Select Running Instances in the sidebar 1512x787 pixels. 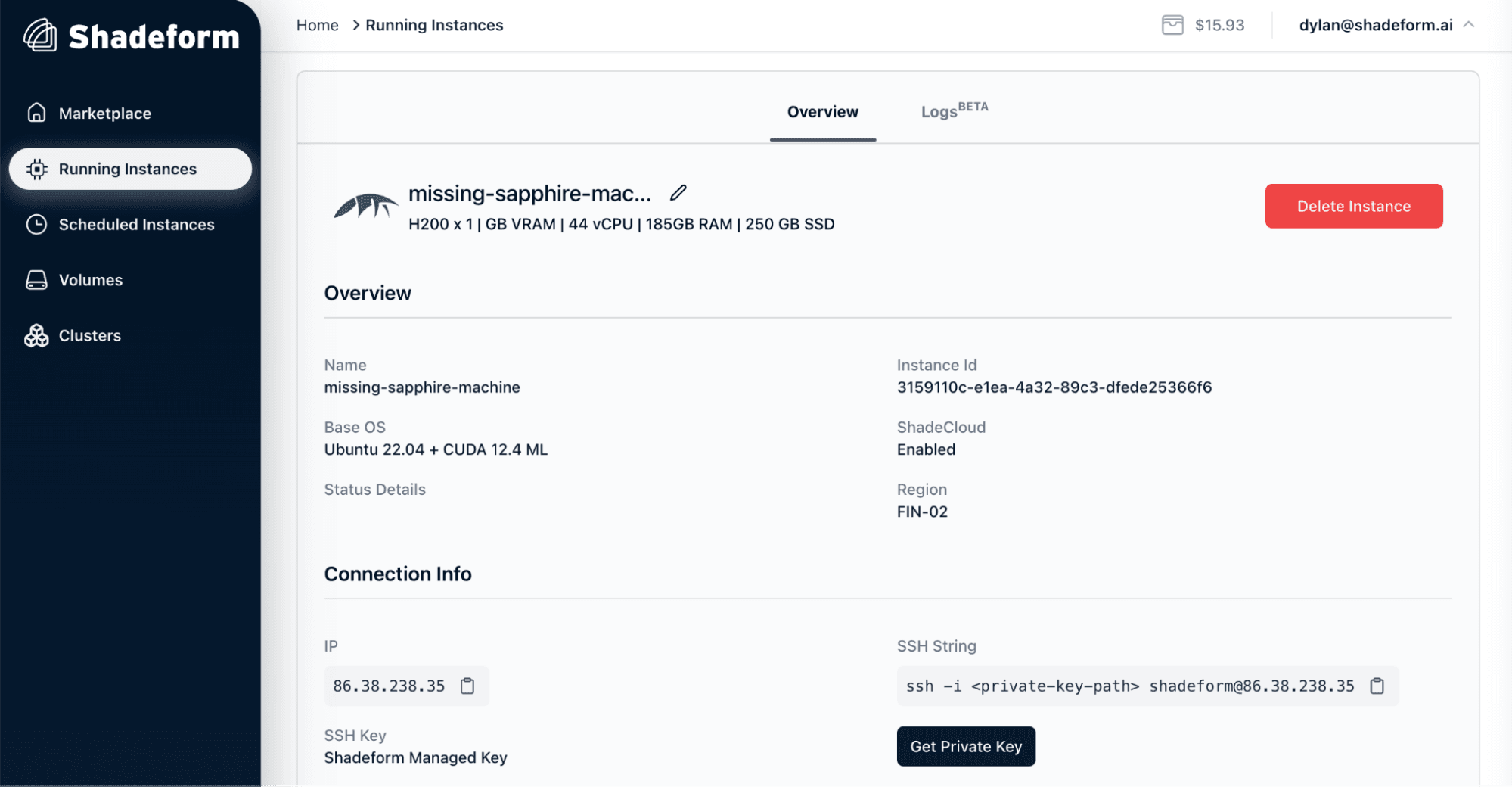click(x=130, y=169)
